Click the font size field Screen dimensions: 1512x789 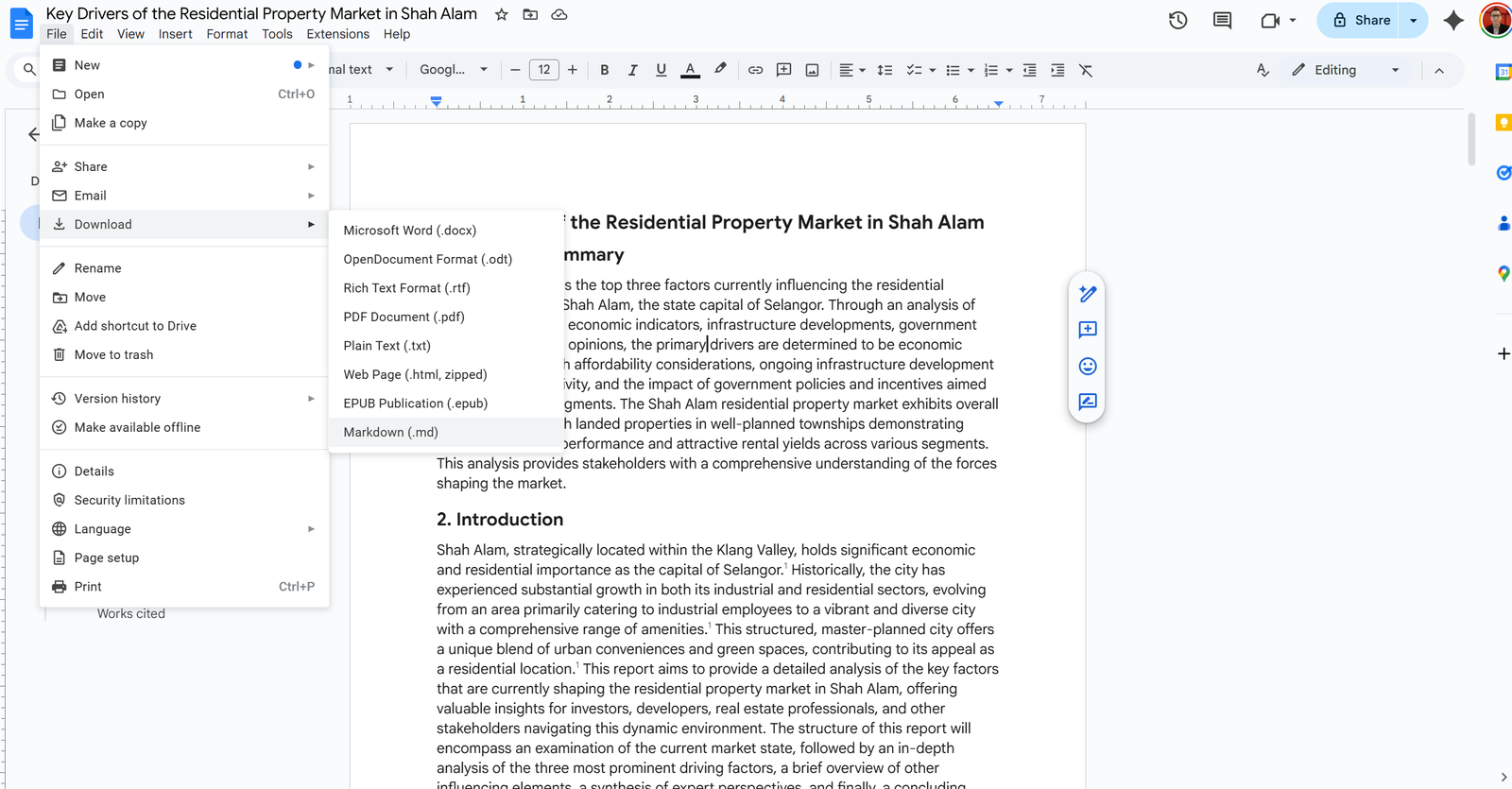pyautogui.click(x=544, y=70)
